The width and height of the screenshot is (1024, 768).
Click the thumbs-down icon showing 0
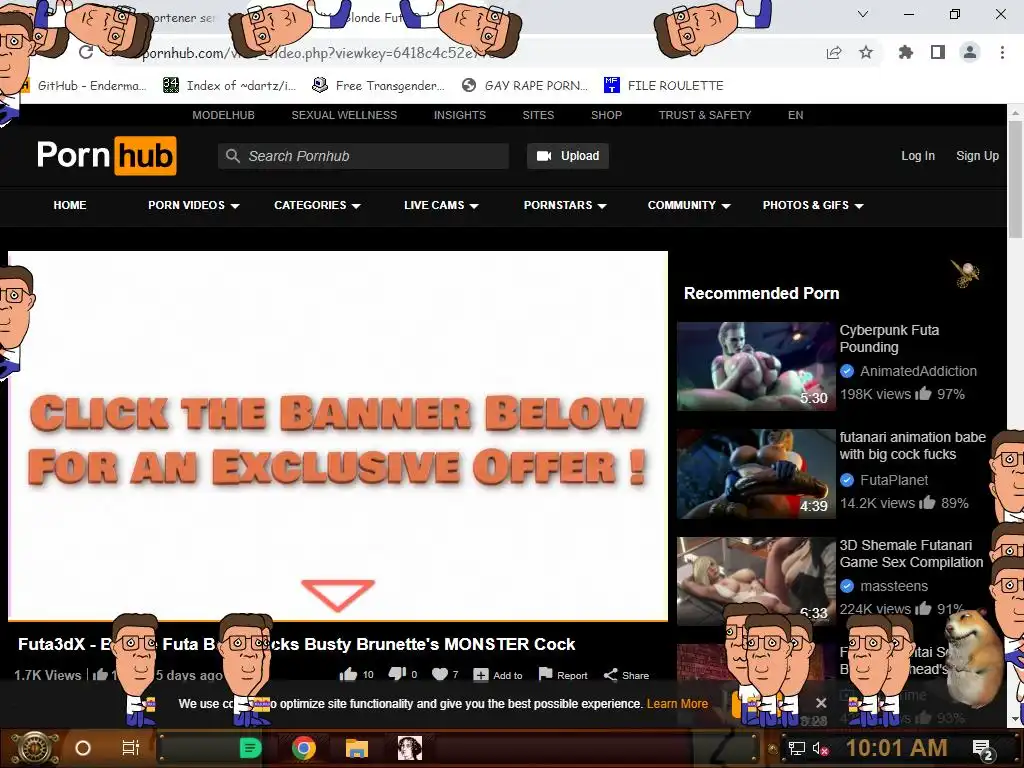[x=397, y=675]
